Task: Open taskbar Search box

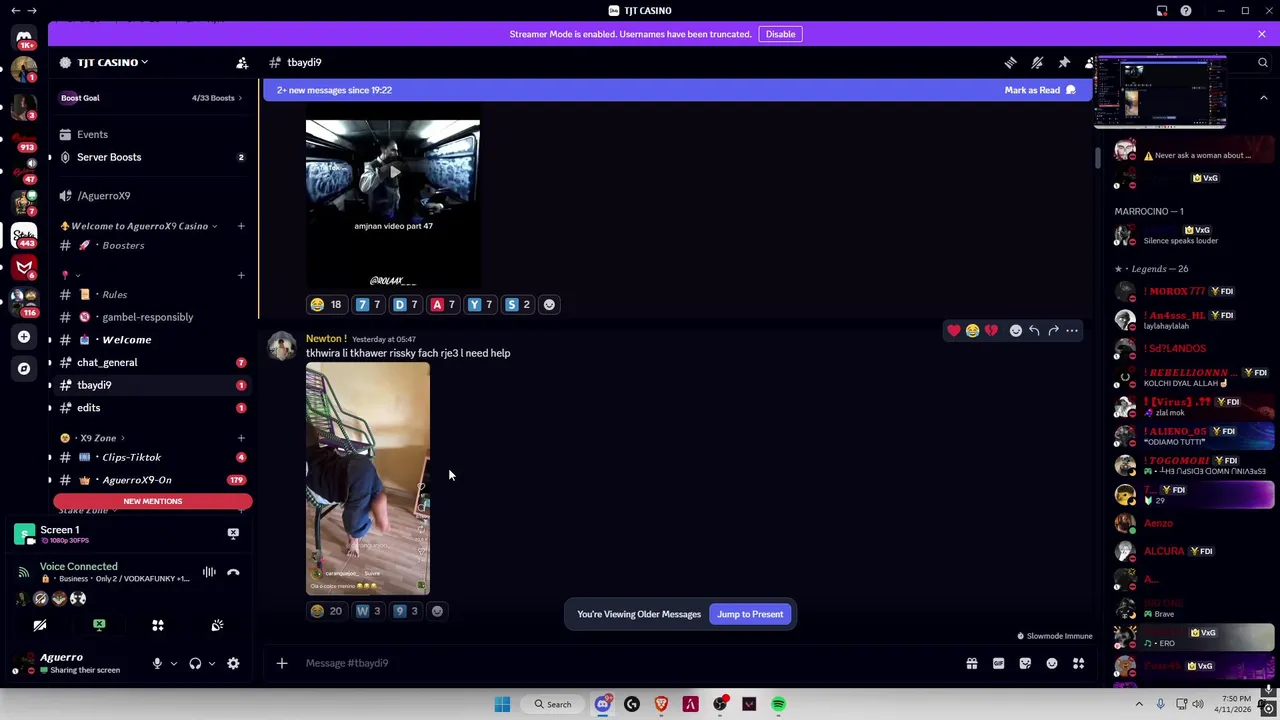Action: coord(553,704)
